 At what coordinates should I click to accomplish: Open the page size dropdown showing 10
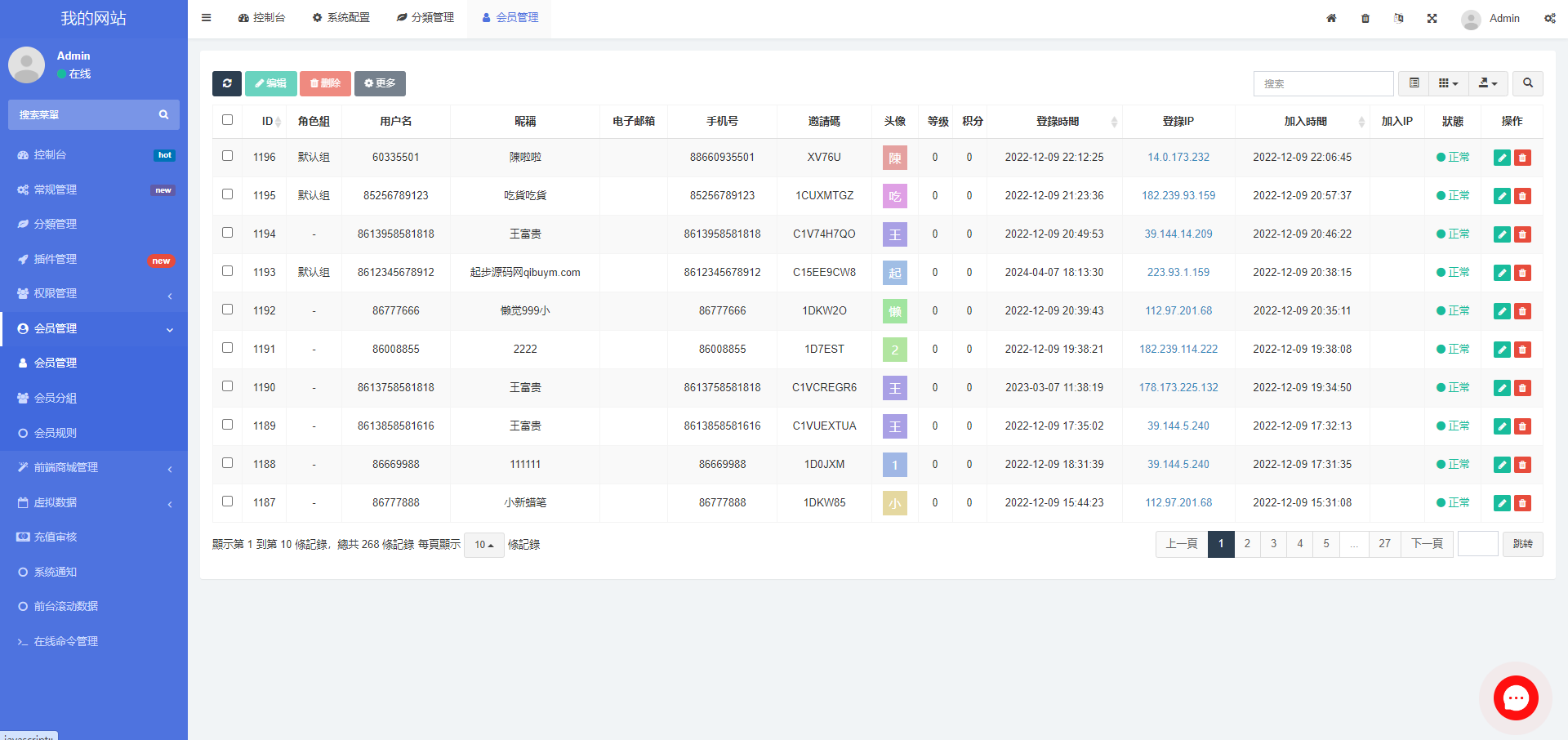(483, 545)
